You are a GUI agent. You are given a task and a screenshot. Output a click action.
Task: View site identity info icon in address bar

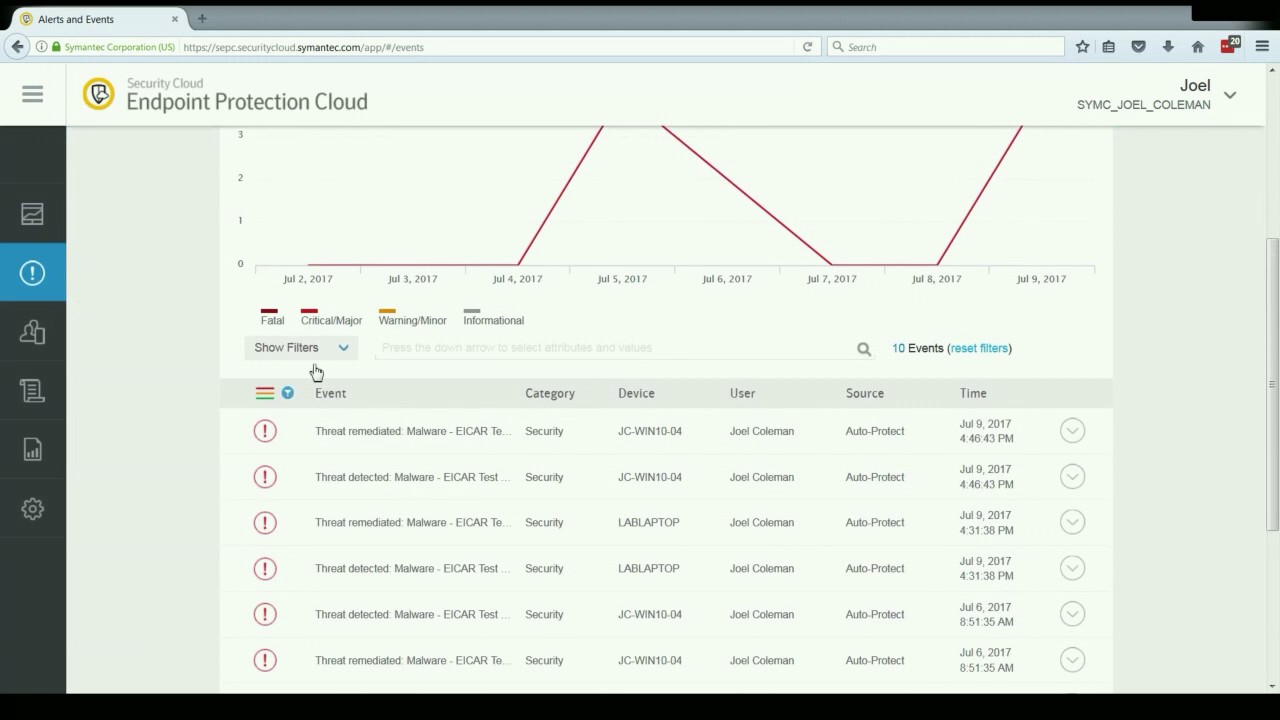pos(41,47)
